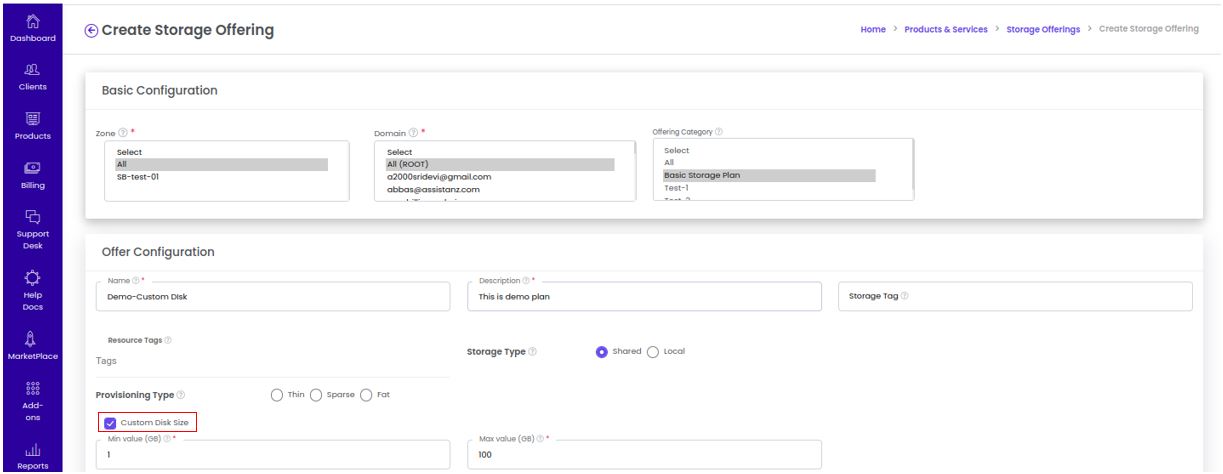Screen dimensions: 1223x474
Task: Click the help icon next to Offering Category
Action: tap(720, 132)
